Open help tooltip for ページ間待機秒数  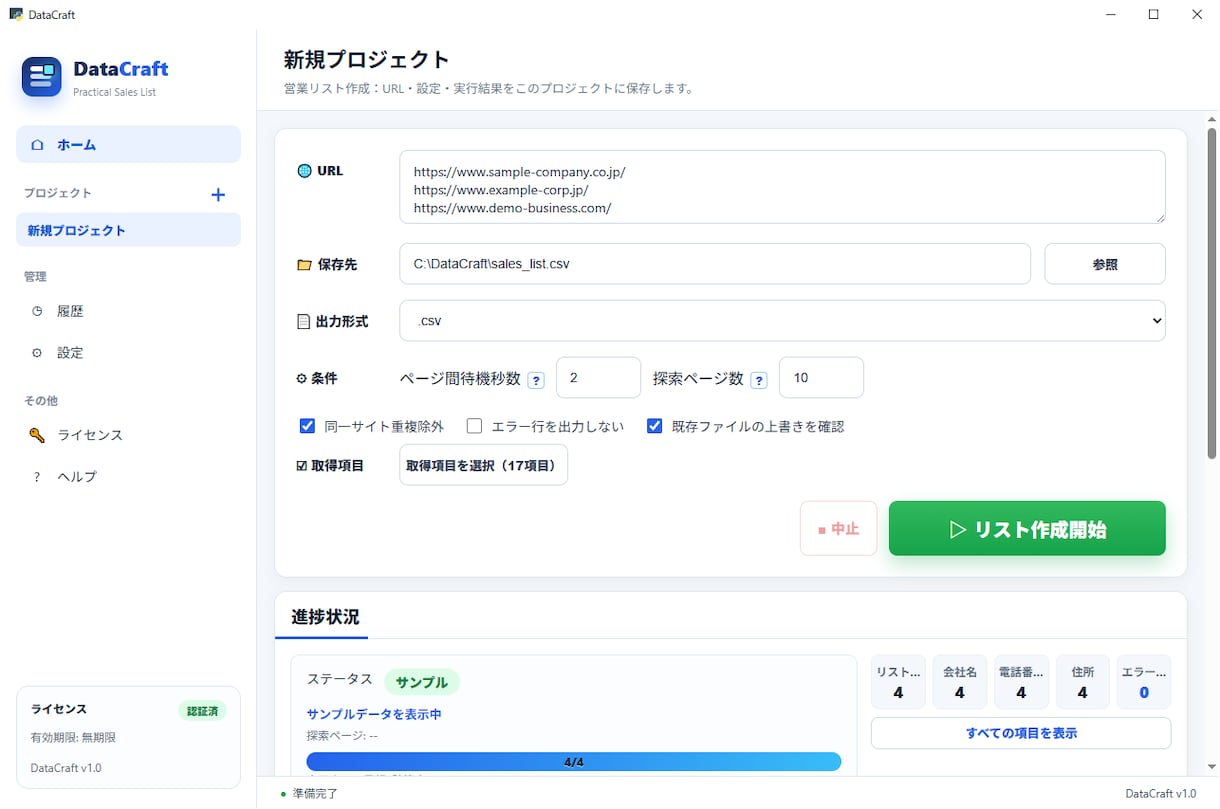point(536,380)
